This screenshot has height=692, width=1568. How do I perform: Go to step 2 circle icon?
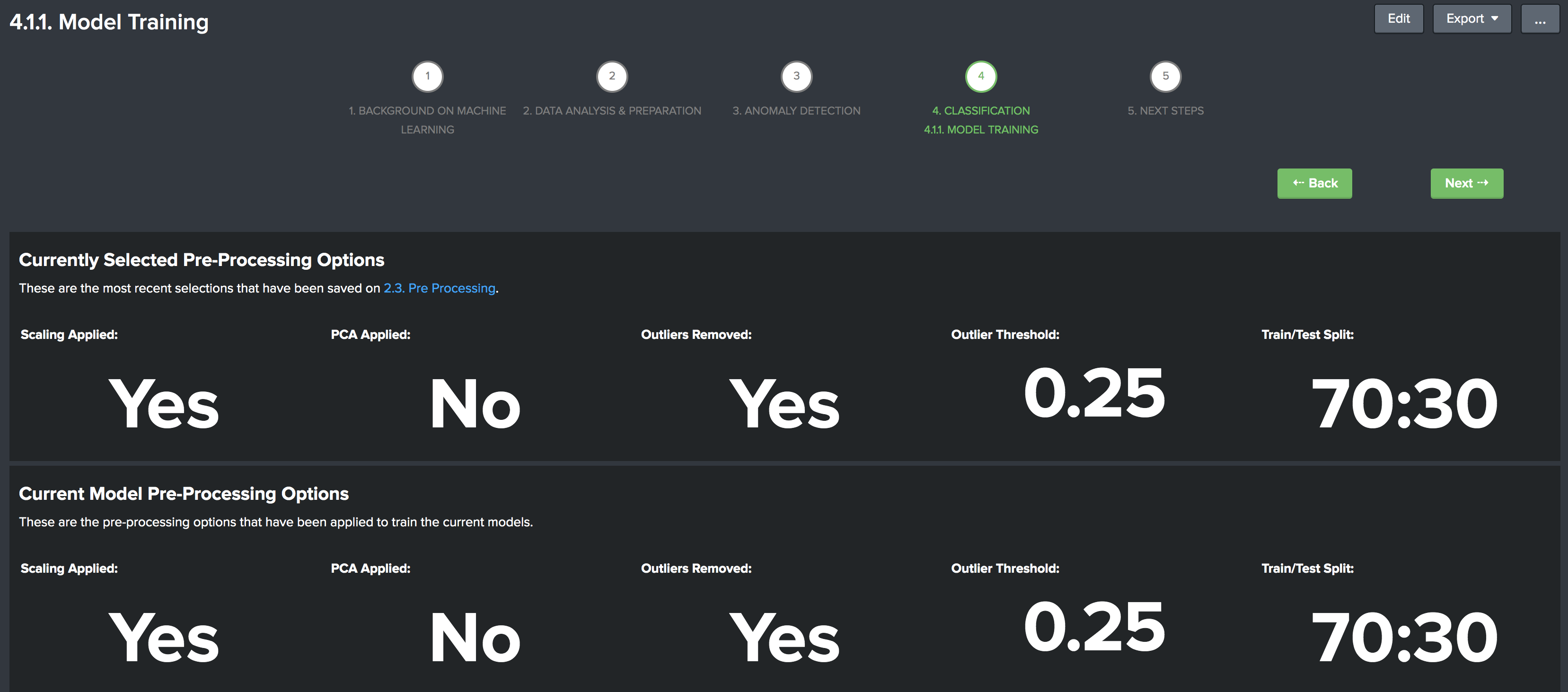[x=612, y=76]
